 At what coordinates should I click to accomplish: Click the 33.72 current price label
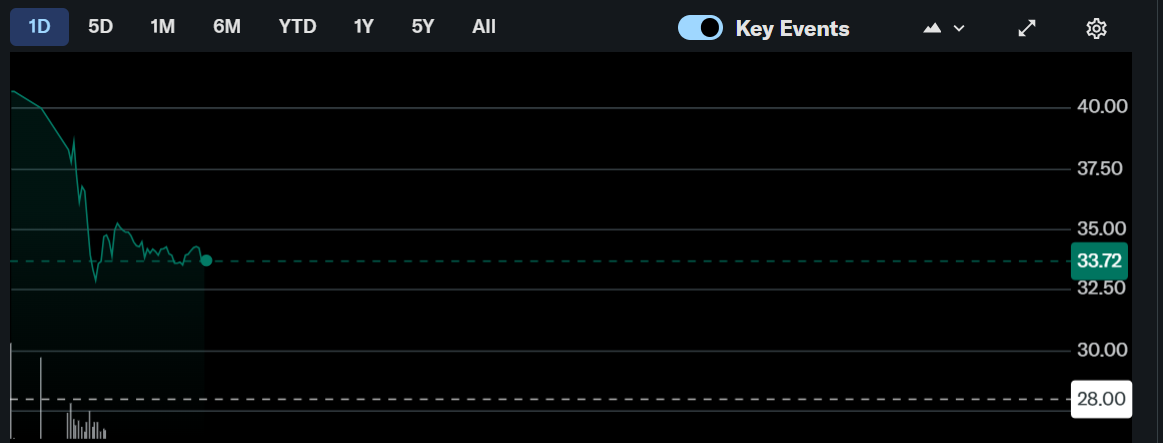pos(1099,261)
